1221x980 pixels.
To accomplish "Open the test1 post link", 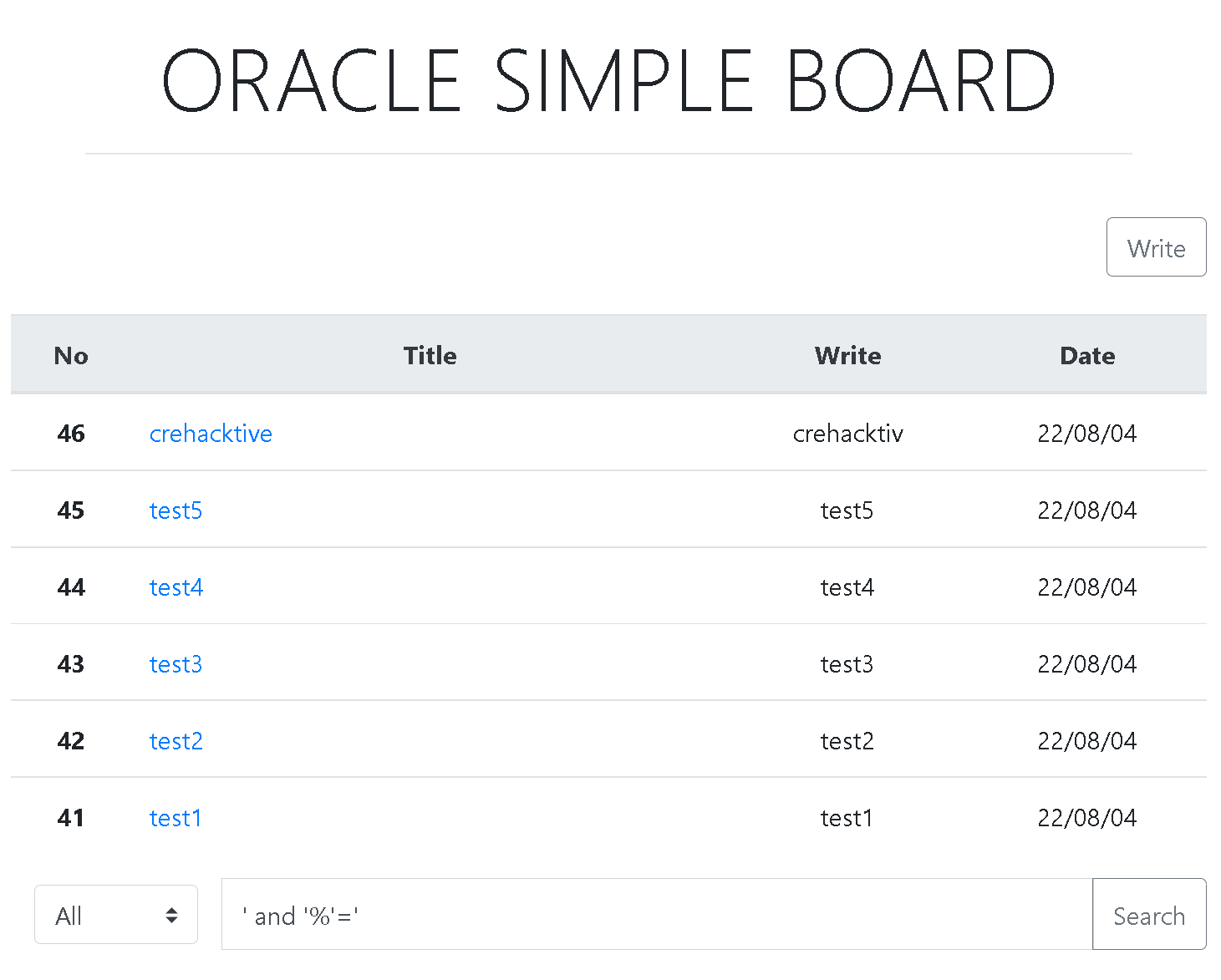I will [x=176, y=818].
